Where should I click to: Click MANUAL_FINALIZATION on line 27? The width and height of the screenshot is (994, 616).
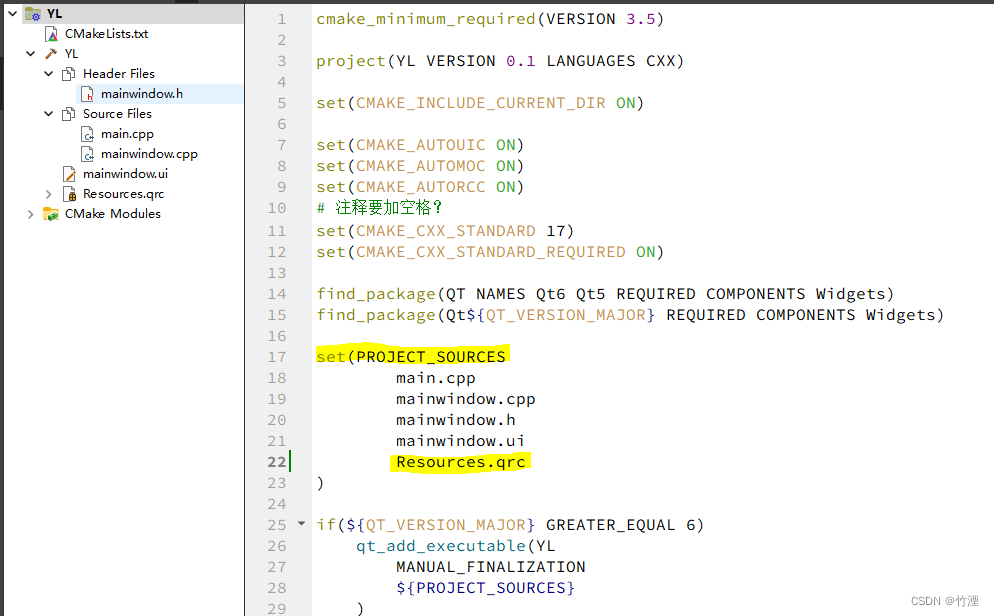[x=491, y=567]
